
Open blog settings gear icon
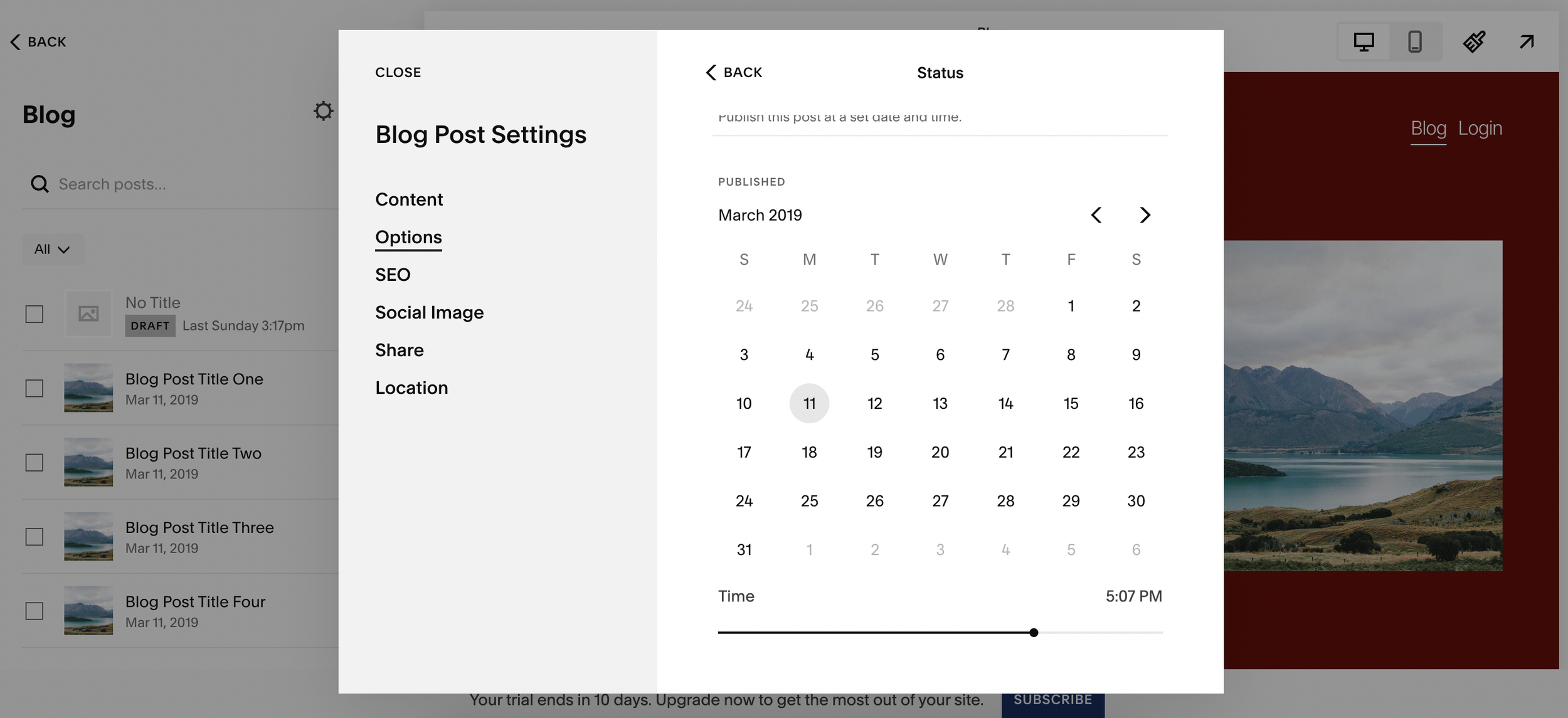tap(323, 111)
